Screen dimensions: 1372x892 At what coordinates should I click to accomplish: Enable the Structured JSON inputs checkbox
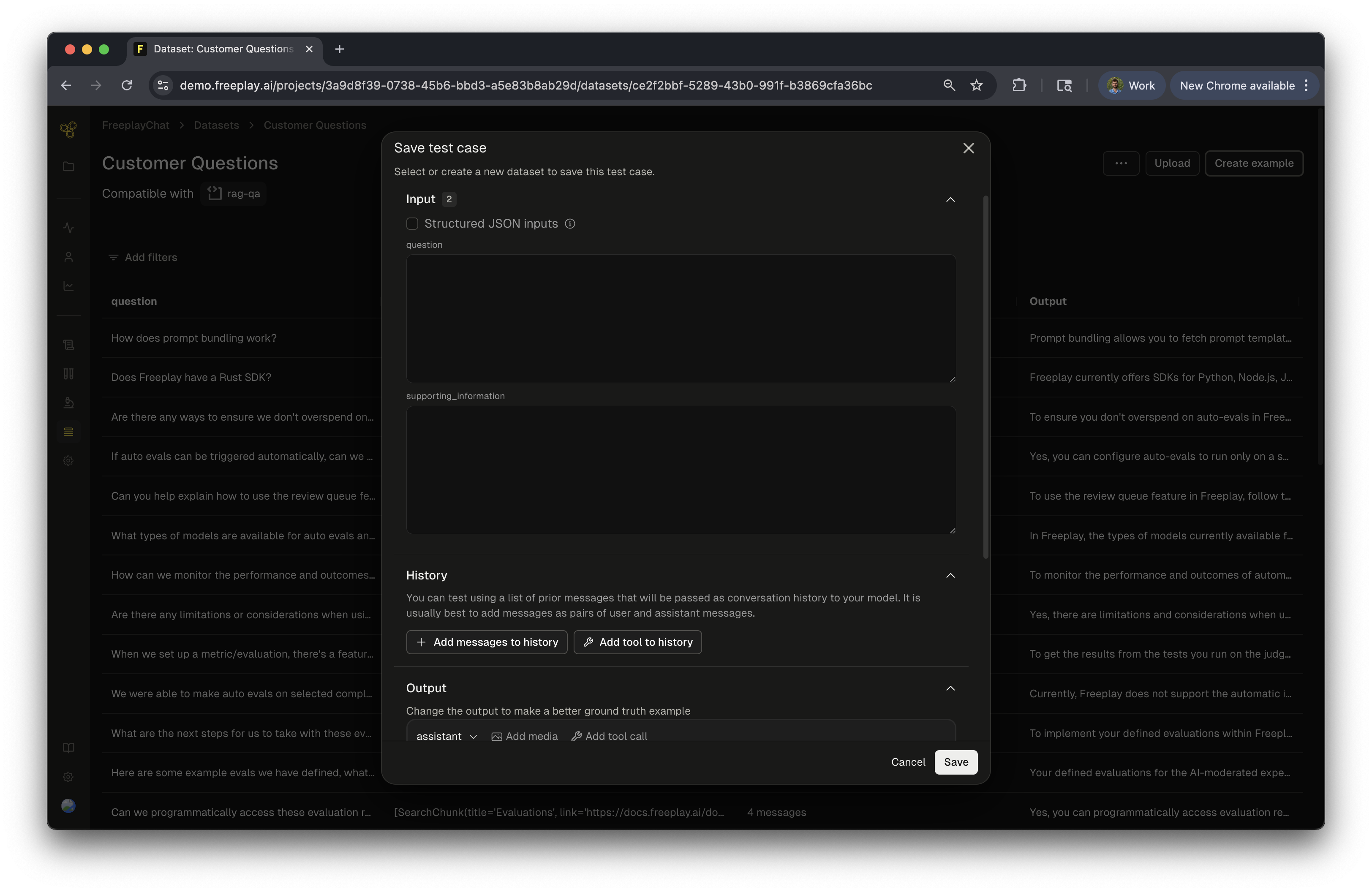point(412,223)
